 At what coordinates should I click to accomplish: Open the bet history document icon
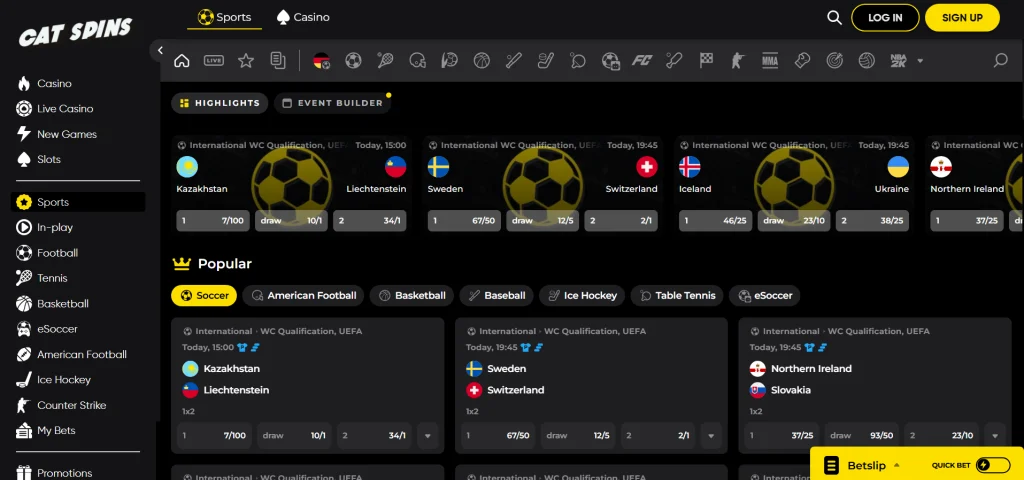(278, 61)
